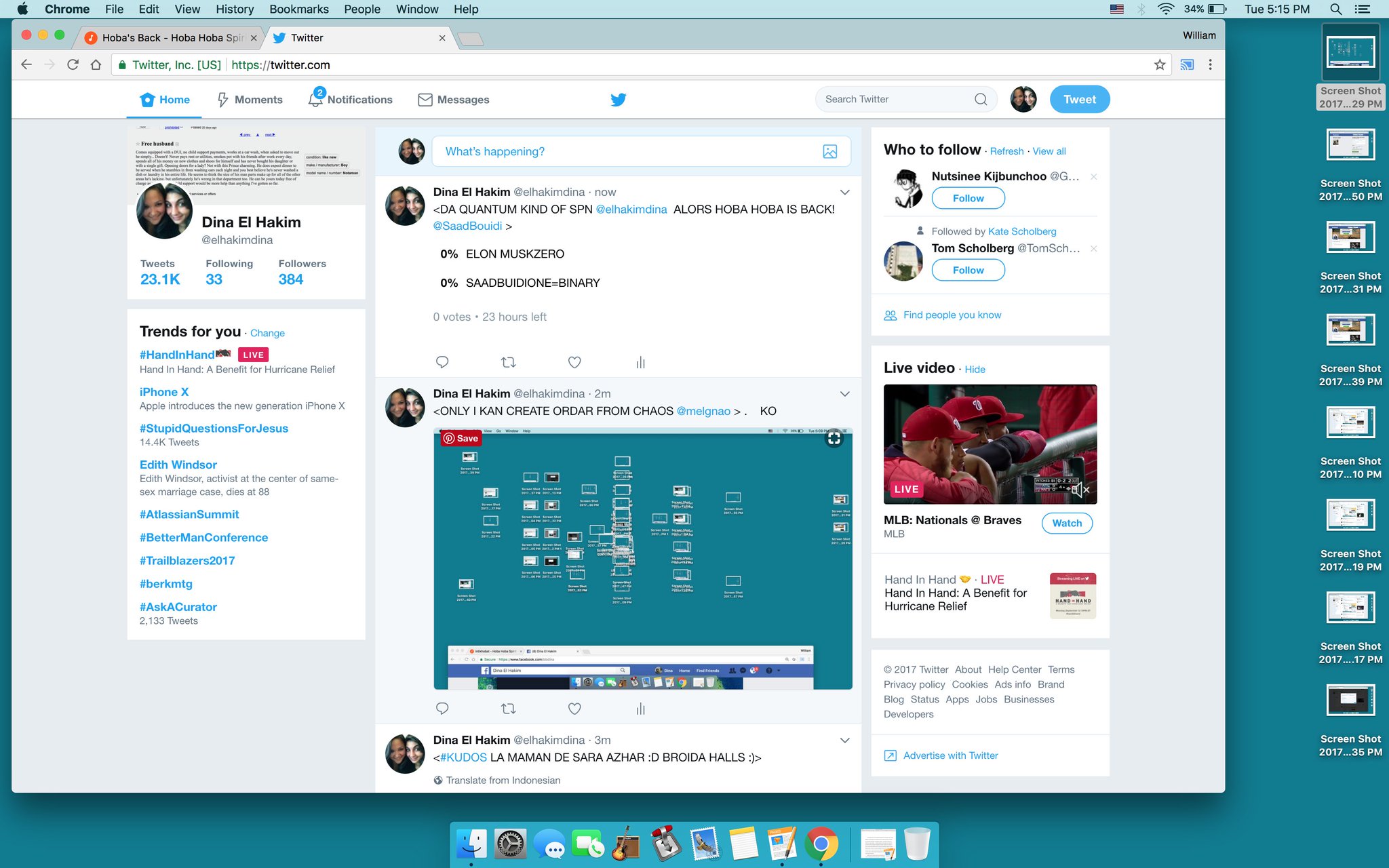Image resolution: width=1389 pixels, height=868 pixels.
Task: Select SAADBUIDIONE=BINARY poll option
Action: click(x=520, y=283)
